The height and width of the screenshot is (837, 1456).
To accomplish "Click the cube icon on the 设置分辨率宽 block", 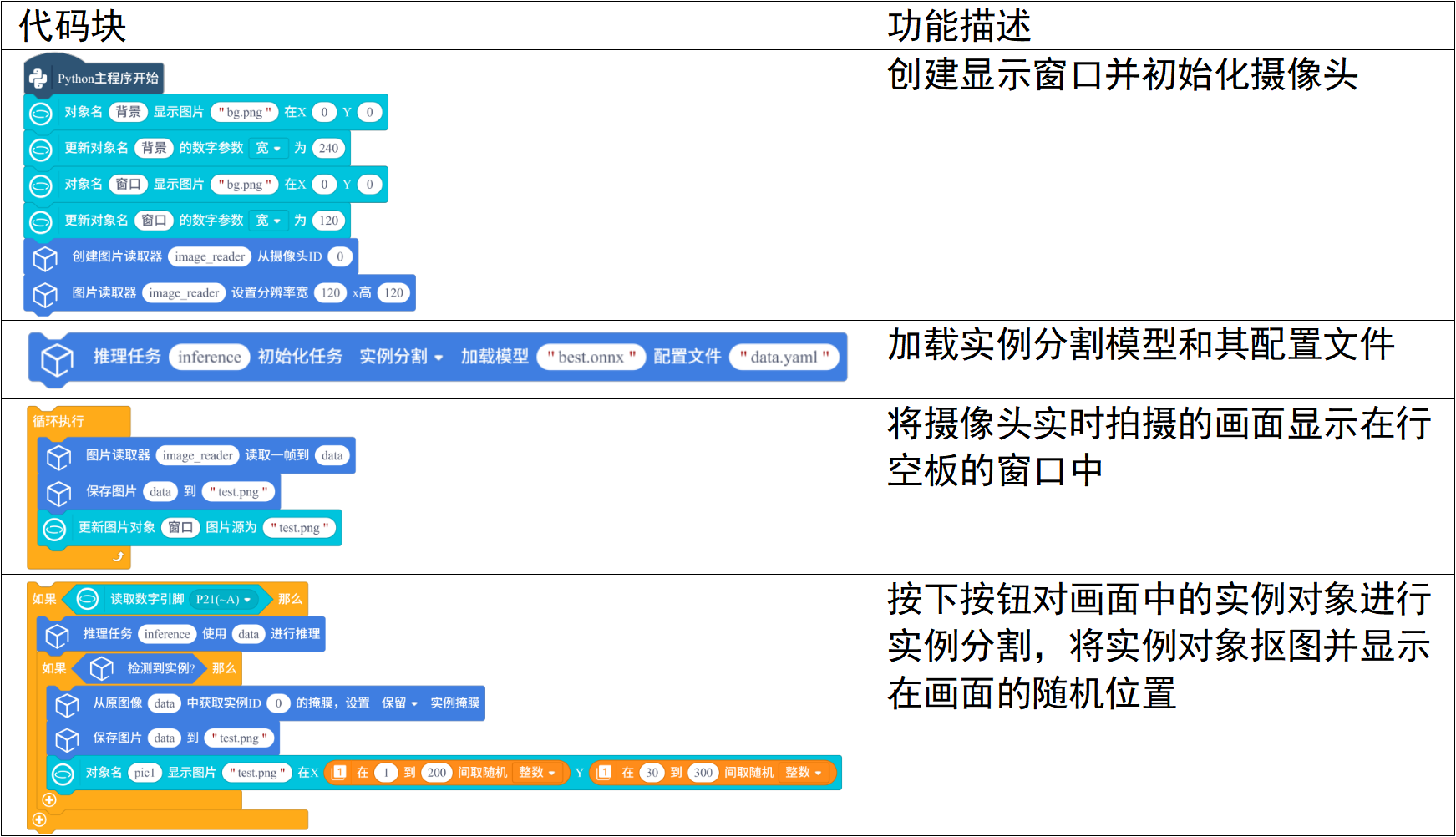I will 45,294.
